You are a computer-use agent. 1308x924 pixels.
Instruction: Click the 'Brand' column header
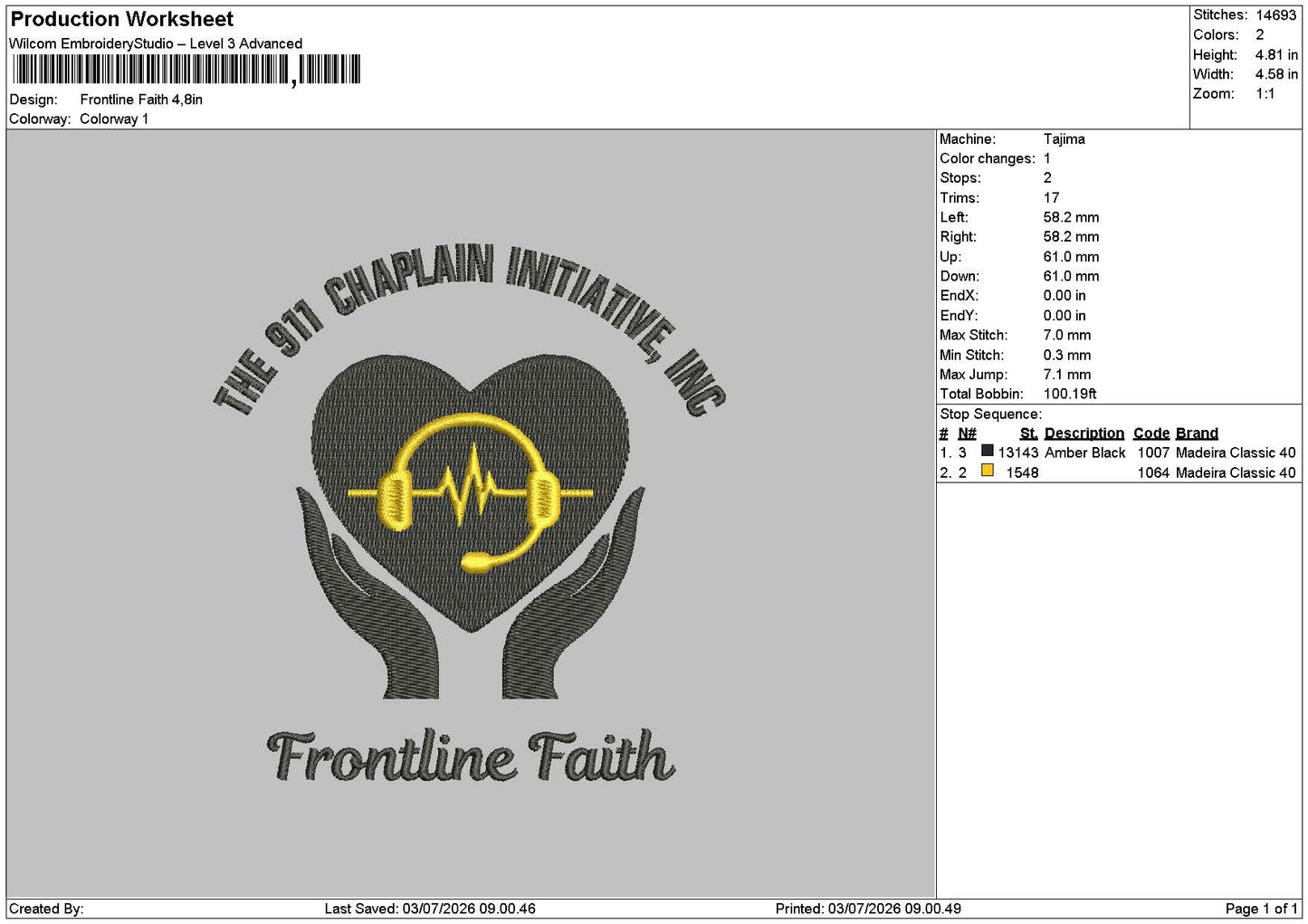[1197, 433]
